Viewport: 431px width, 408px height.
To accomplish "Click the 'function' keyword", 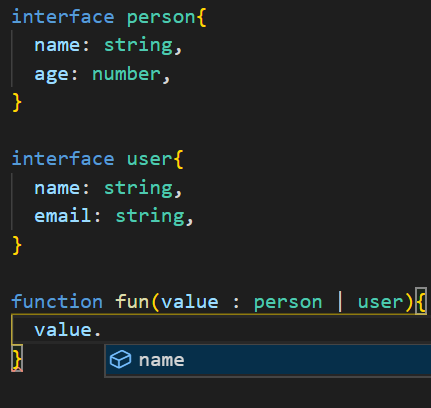I will point(57,301).
